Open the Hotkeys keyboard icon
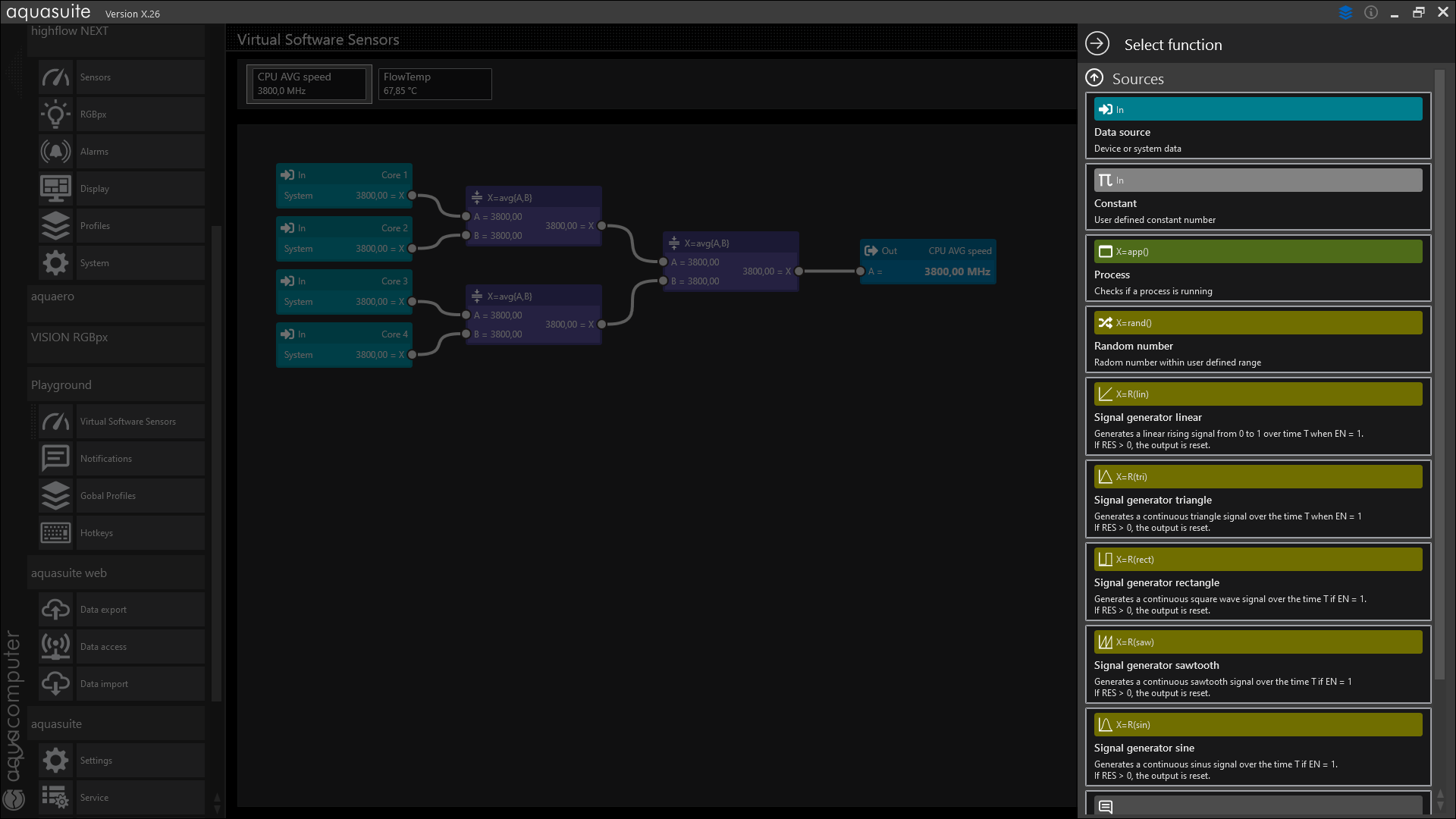The height and width of the screenshot is (819, 1456). click(55, 533)
